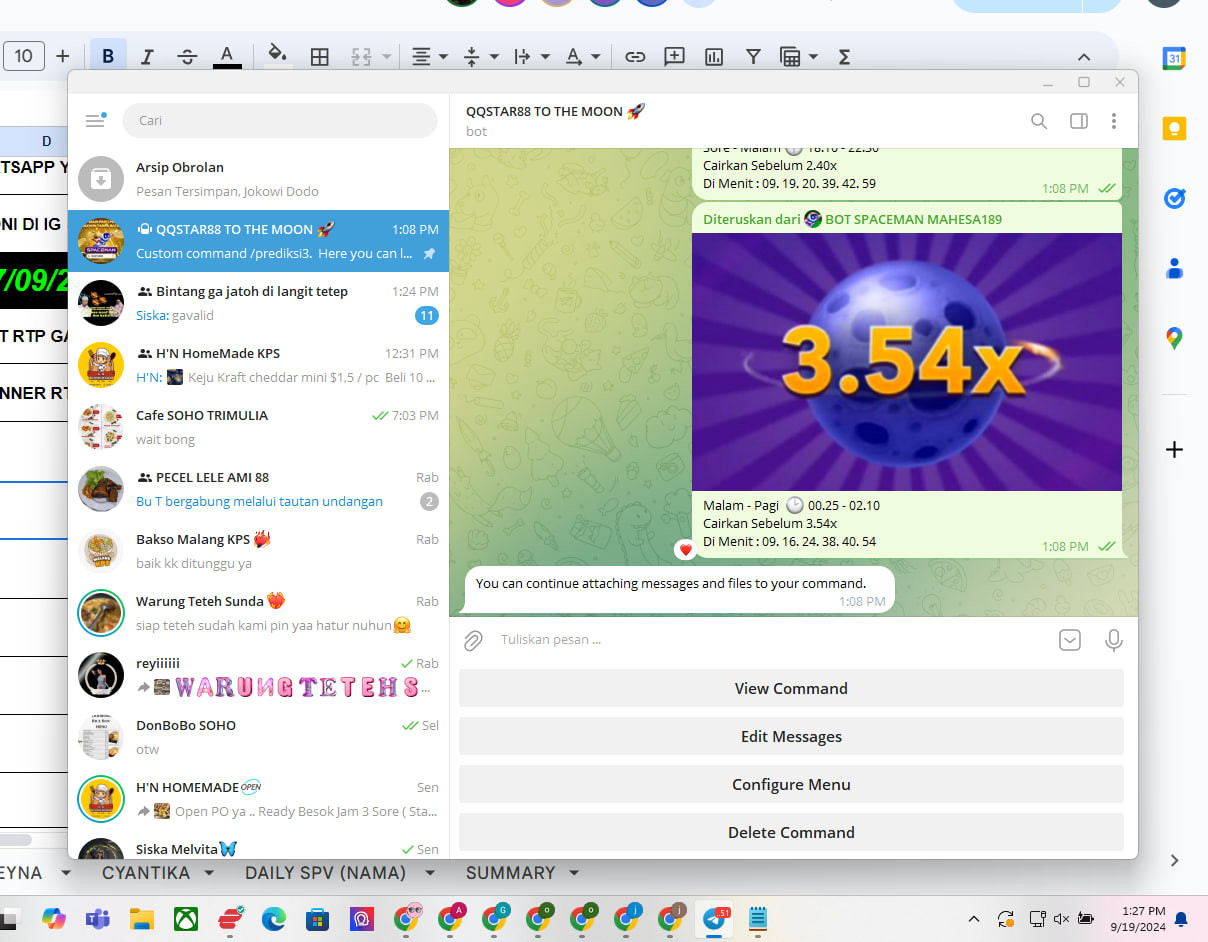
Task: Search within the QQSTAR88 chat
Action: pos(1039,121)
